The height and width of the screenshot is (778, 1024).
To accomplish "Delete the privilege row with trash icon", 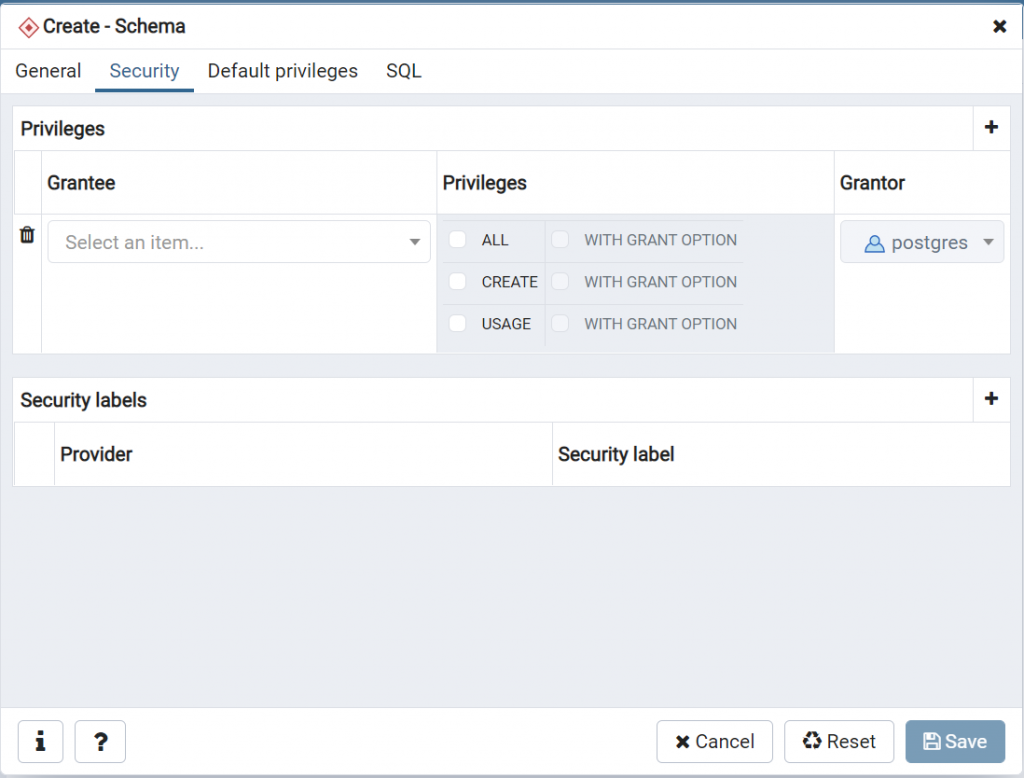I will 27,235.
